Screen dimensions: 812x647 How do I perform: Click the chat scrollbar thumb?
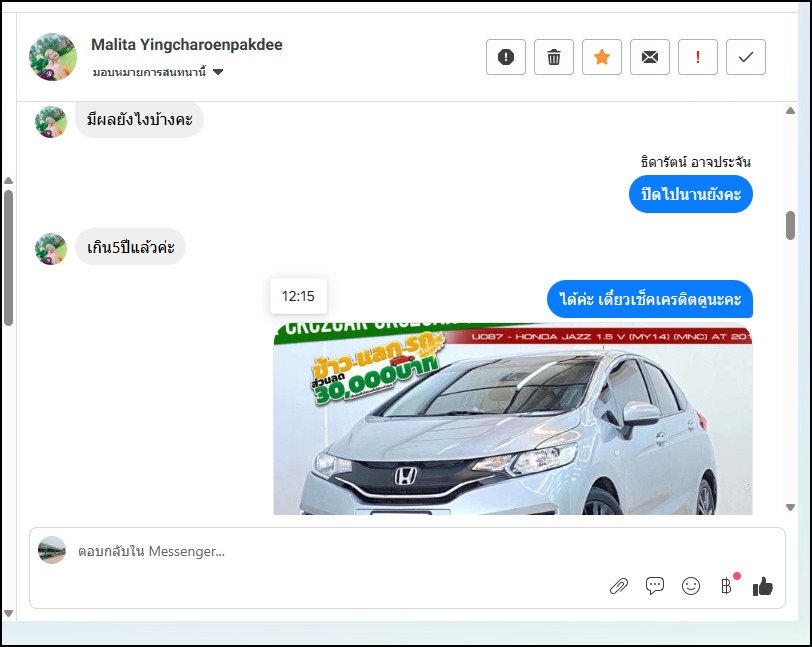click(790, 225)
